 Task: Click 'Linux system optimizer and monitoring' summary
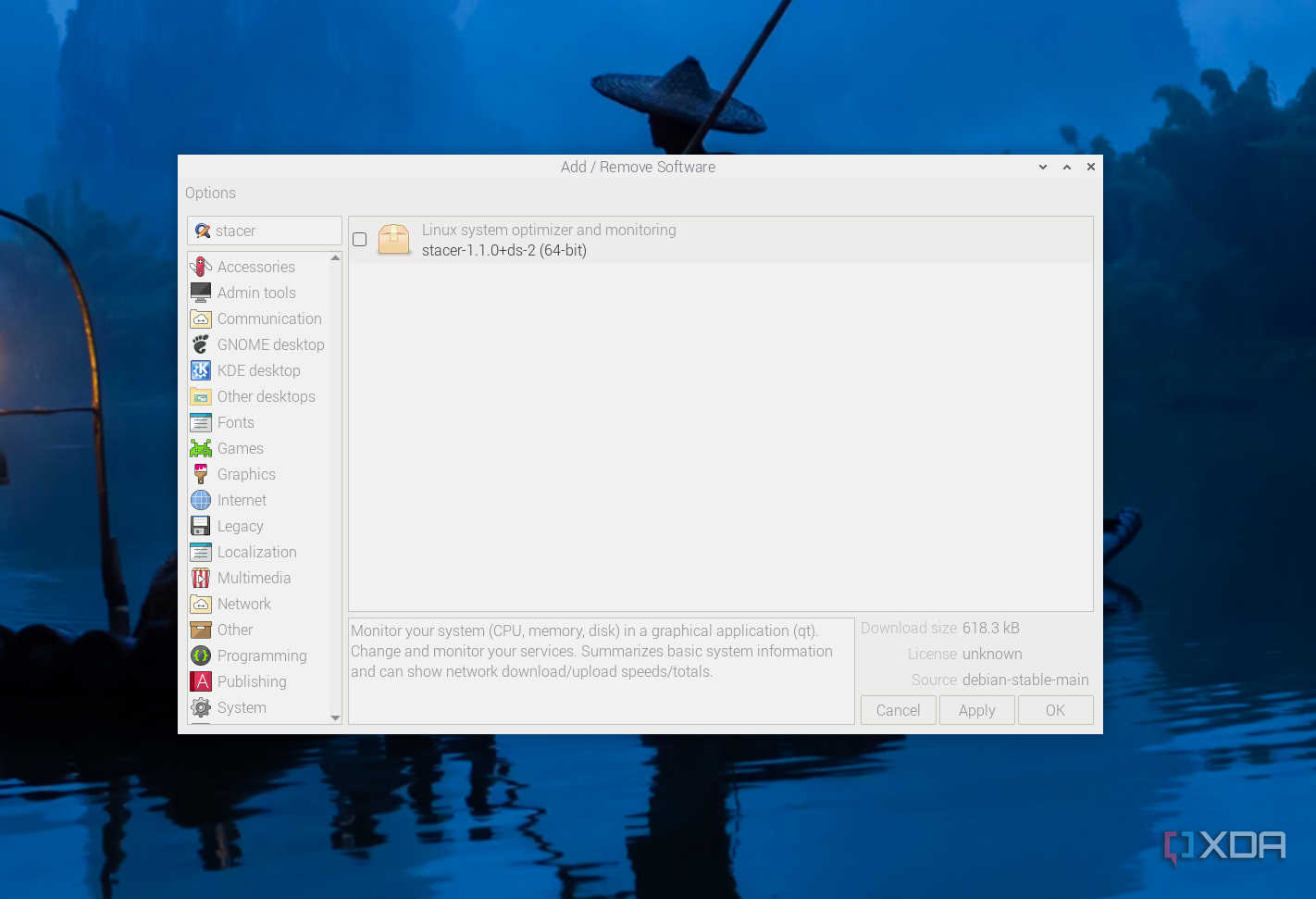(x=549, y=230)
